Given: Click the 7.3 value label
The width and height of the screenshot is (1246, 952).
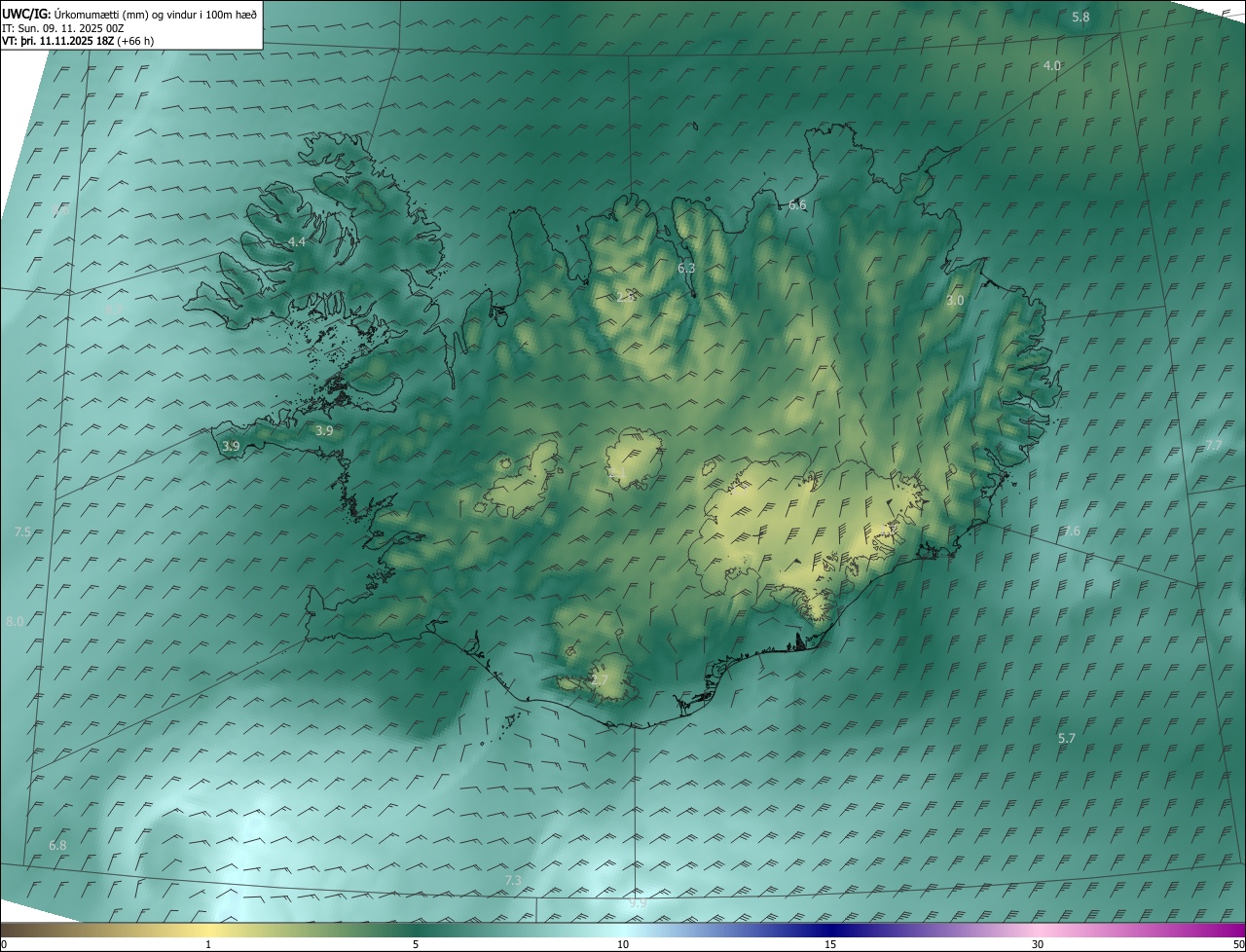Looking at the screenshot, I should (x=513, y=880).
